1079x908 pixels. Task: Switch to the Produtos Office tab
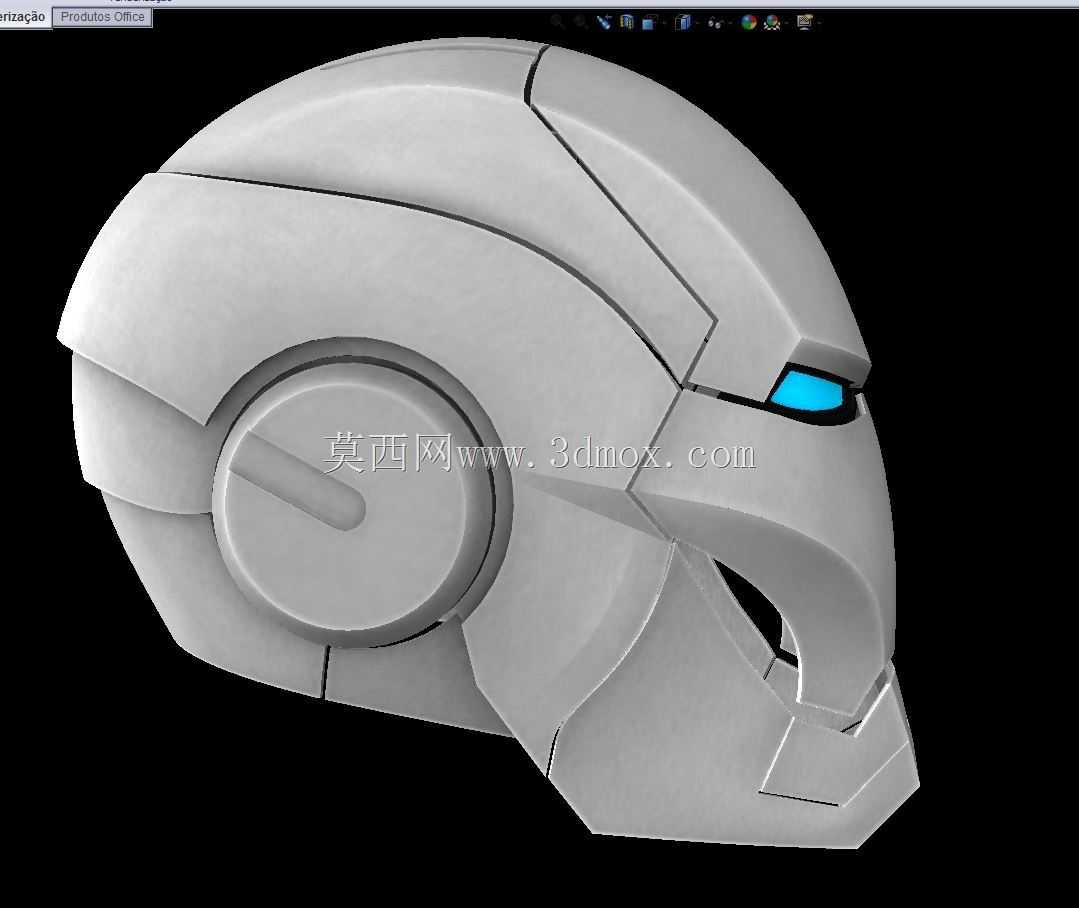coord(103,17)
